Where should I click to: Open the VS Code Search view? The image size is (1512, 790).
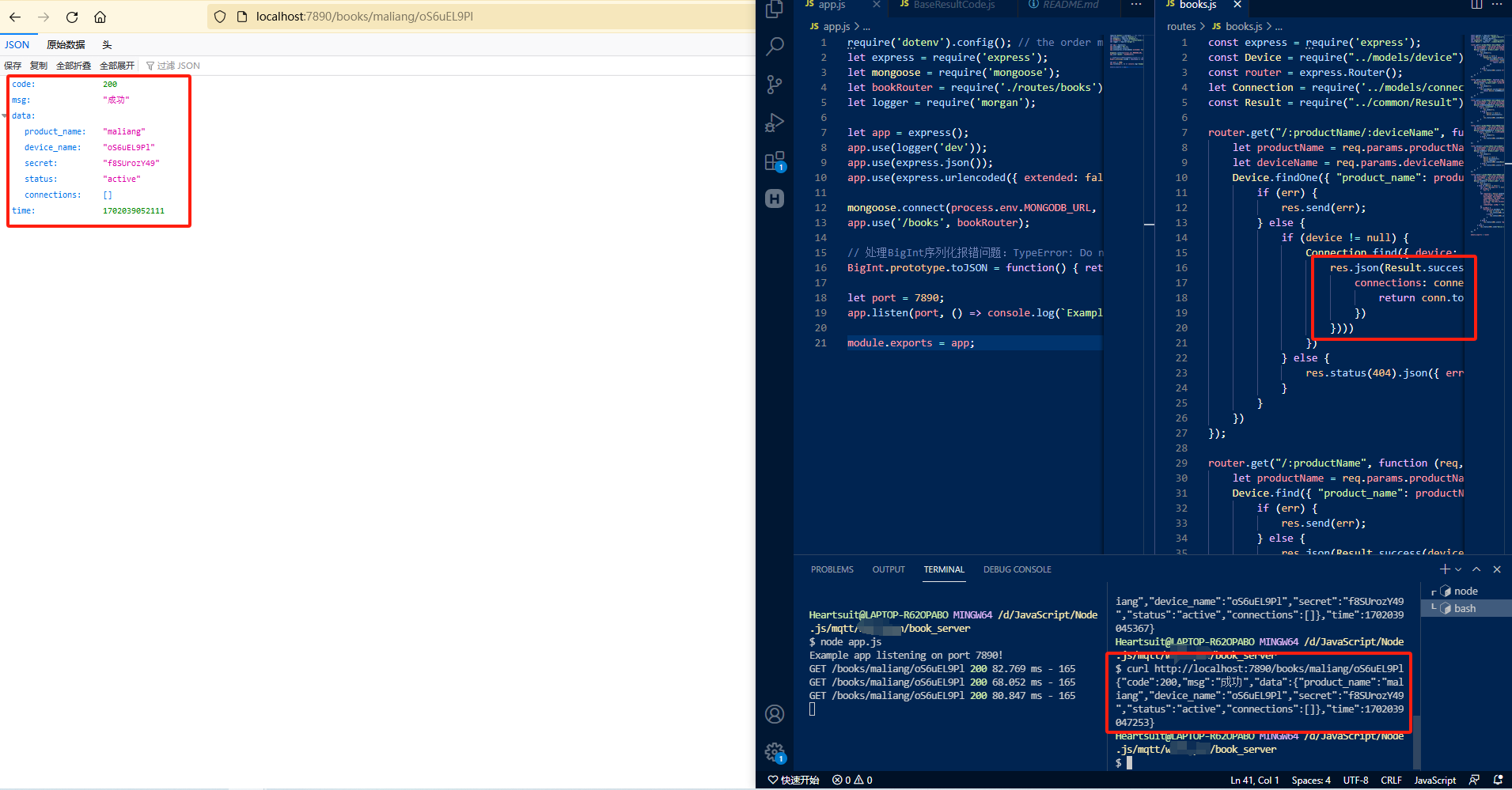tap(775, 47)
